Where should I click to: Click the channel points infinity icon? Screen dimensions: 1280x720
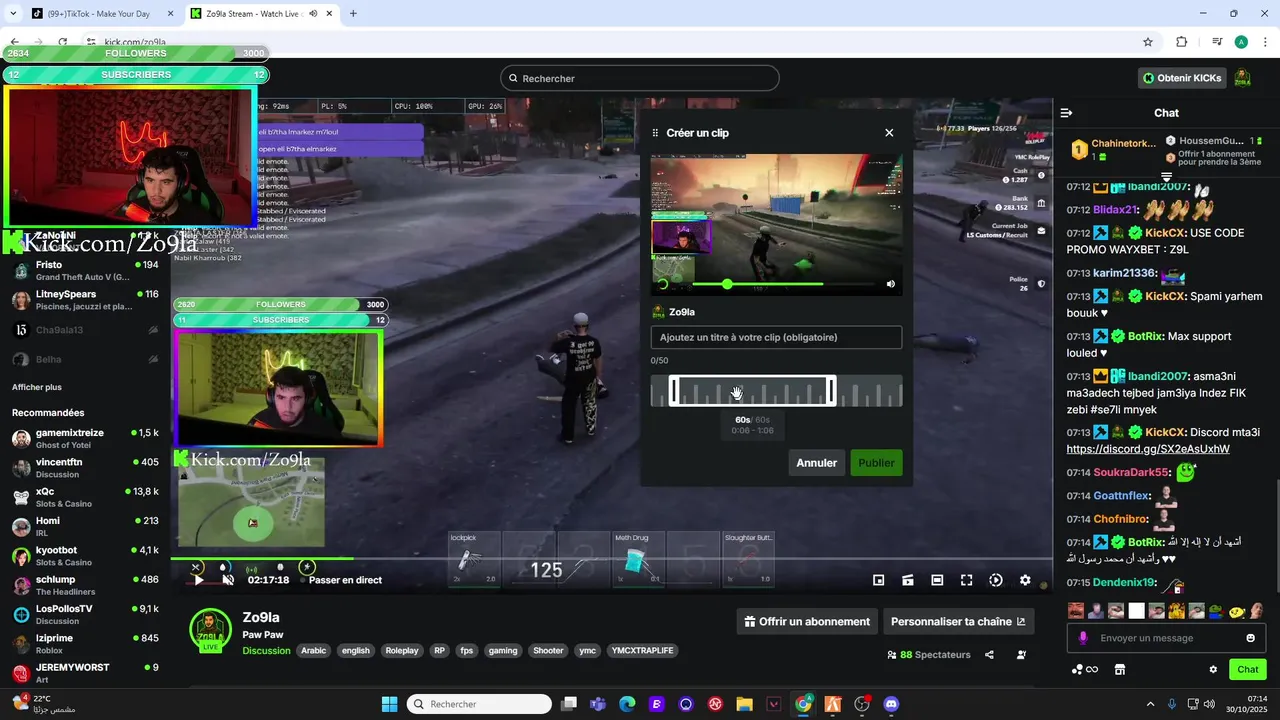[1085, 669]
